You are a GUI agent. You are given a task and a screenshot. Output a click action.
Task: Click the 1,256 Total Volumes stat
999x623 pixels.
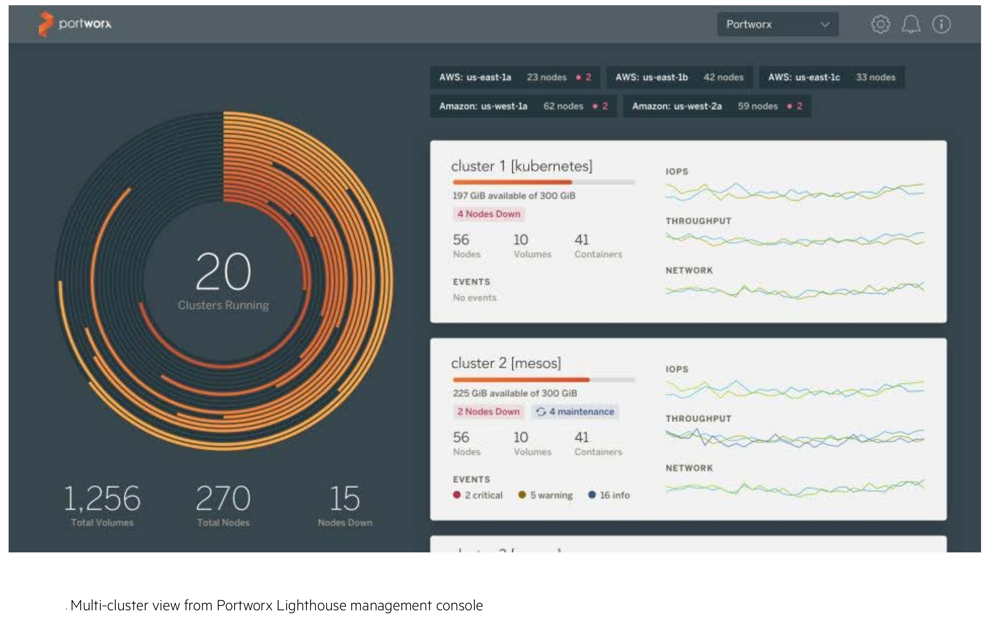[102, 506]
